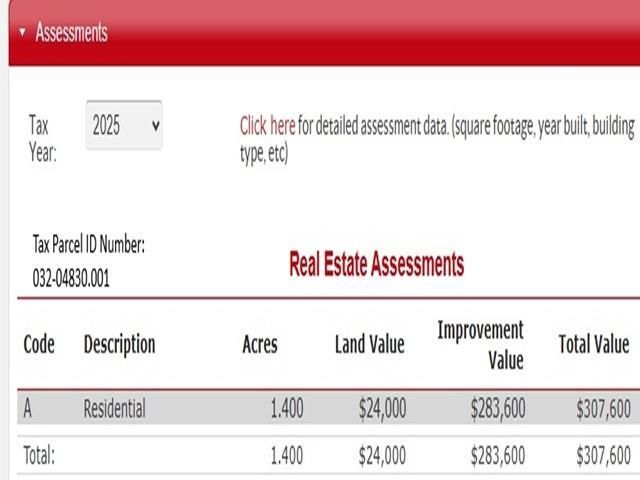Select the Tax Parcel ID number 032-04830.001

click(71, 278)
